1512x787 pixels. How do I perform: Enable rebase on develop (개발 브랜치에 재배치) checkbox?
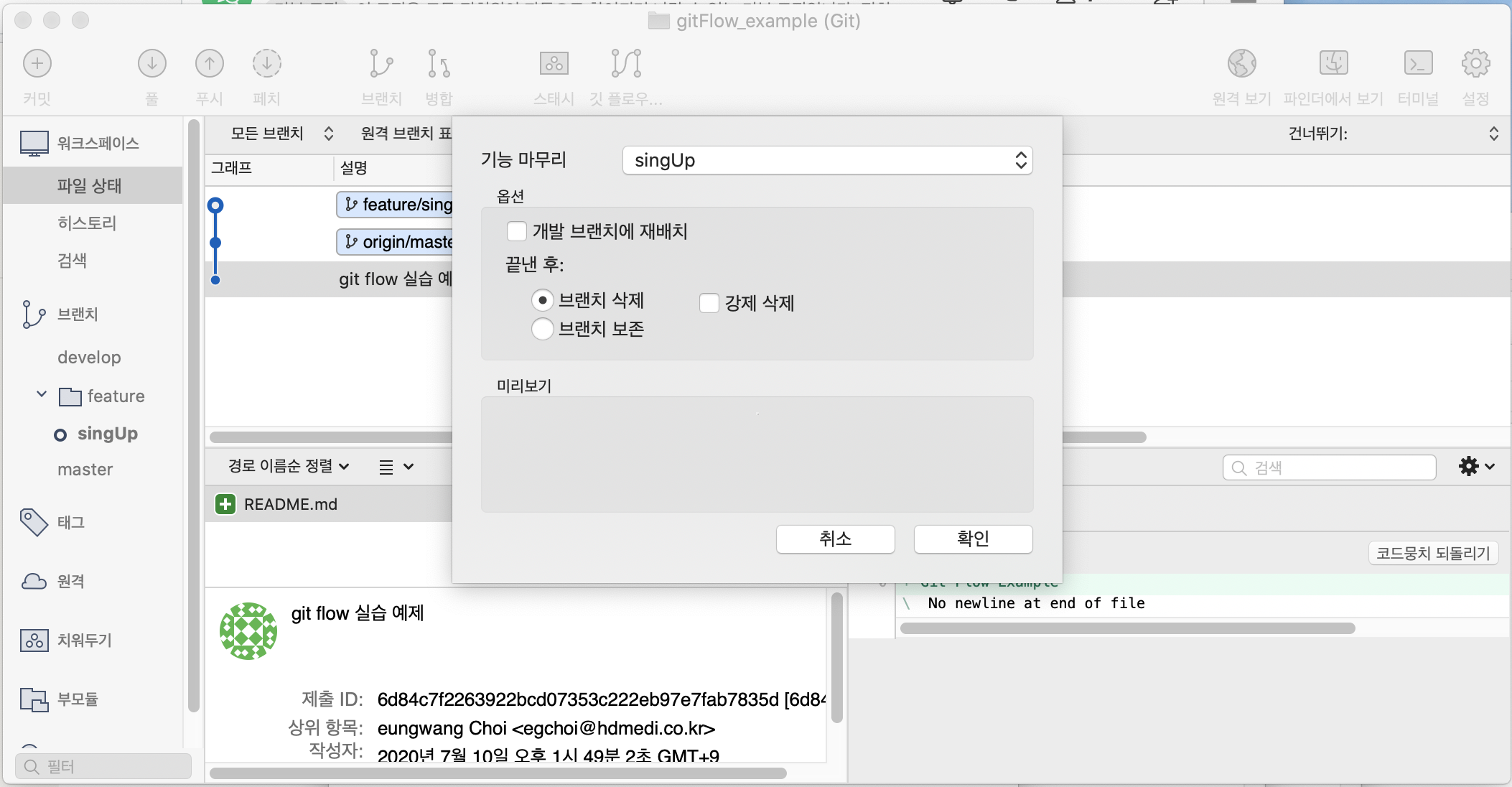(517, 231)
